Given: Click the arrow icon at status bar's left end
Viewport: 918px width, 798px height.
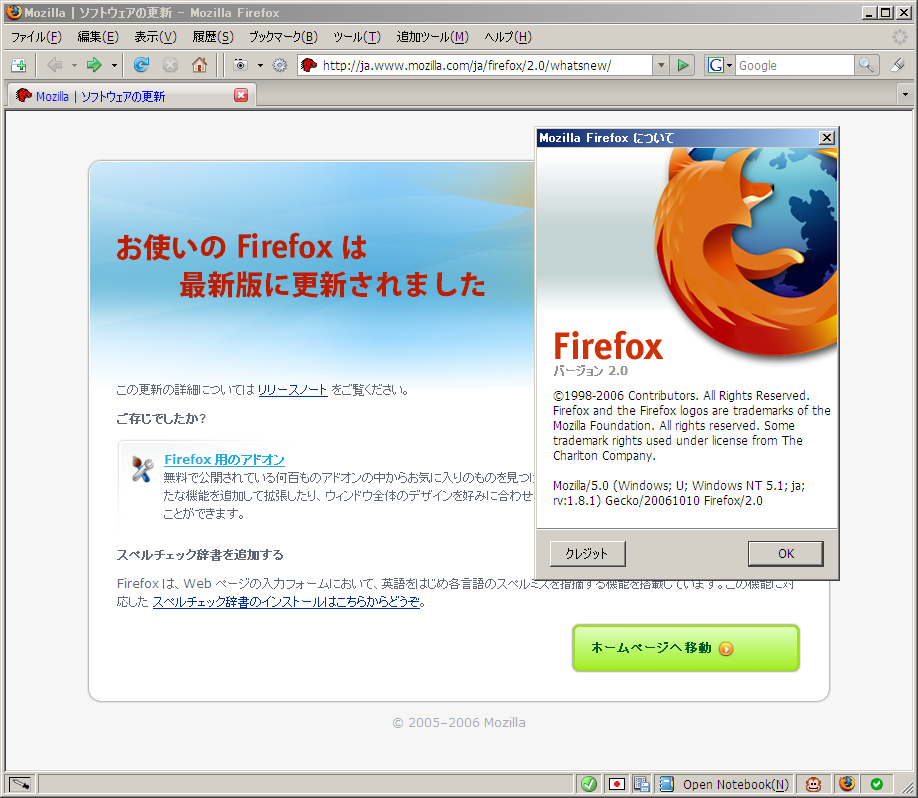Looking at the screenshot, I should click(19, 783).
